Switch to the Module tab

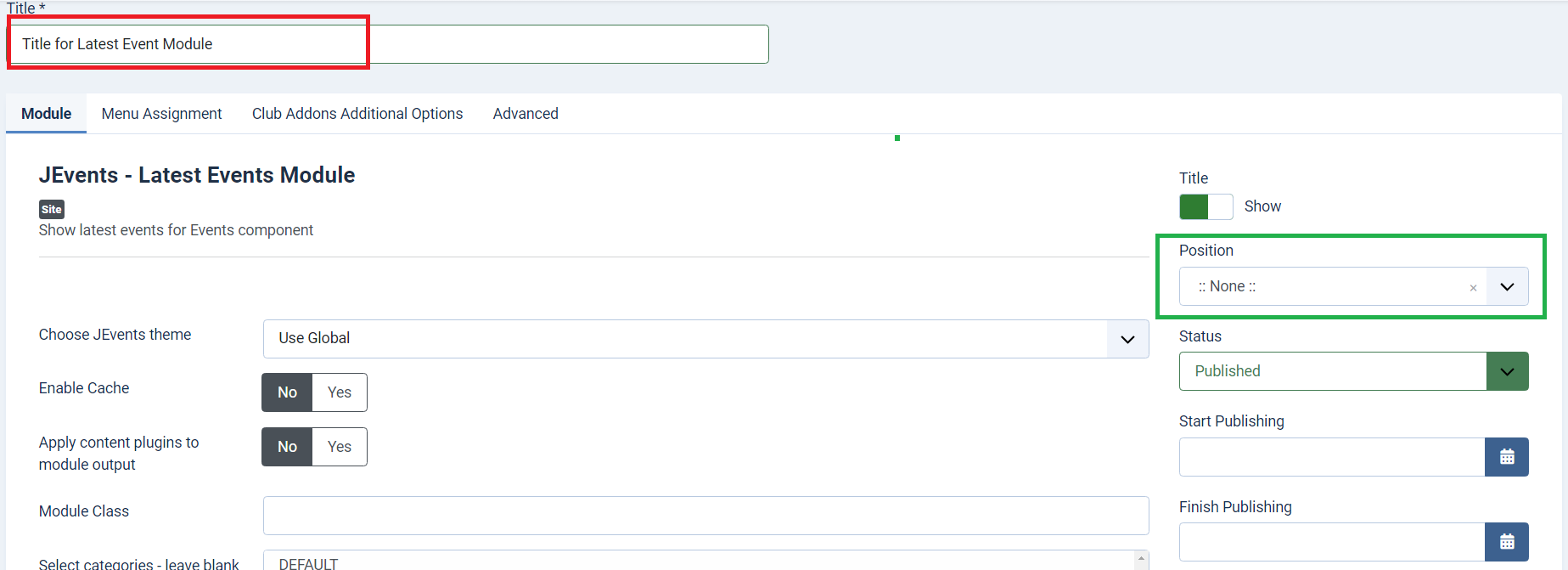(46, 114)
